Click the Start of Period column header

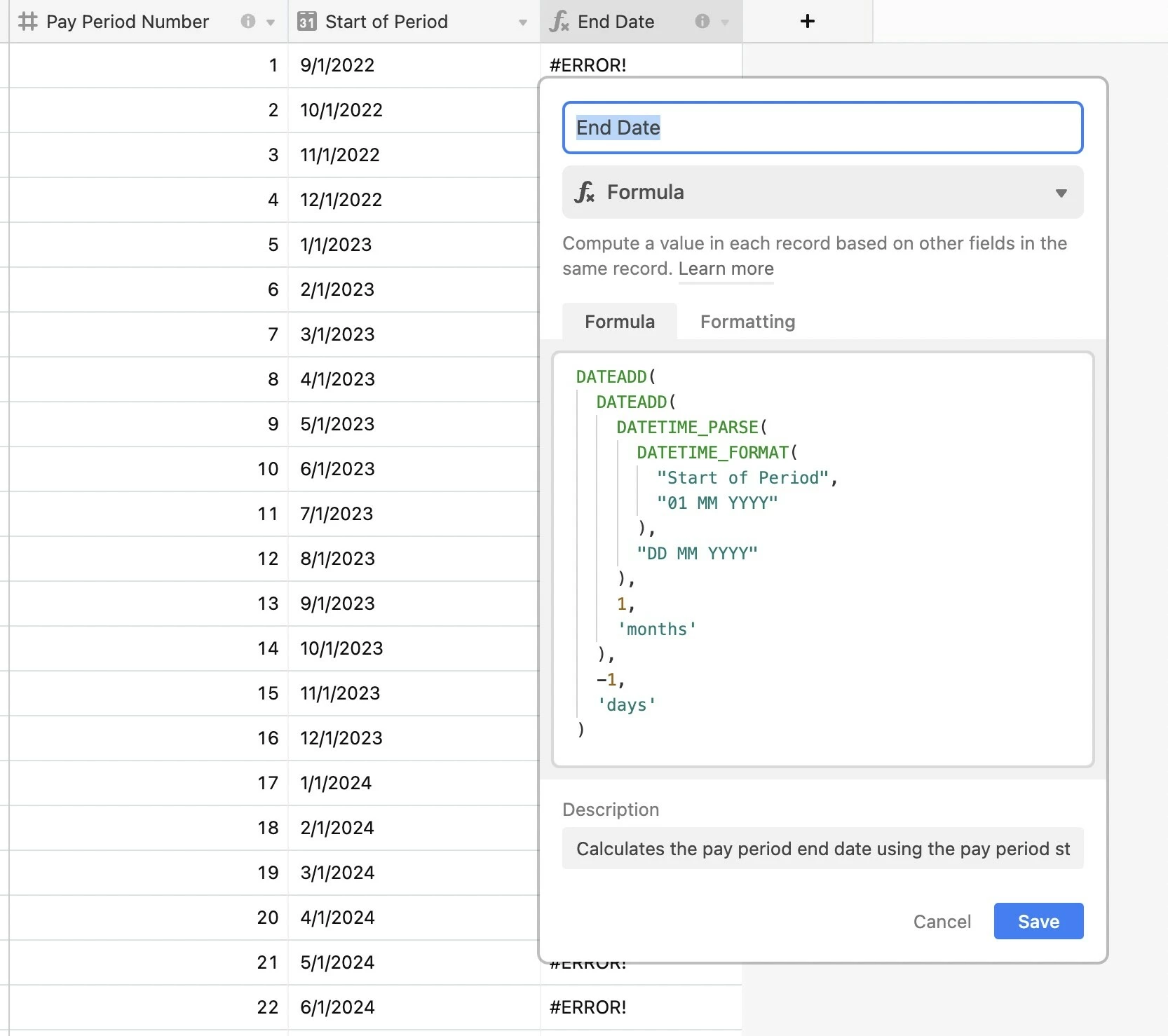coord(414,22)
